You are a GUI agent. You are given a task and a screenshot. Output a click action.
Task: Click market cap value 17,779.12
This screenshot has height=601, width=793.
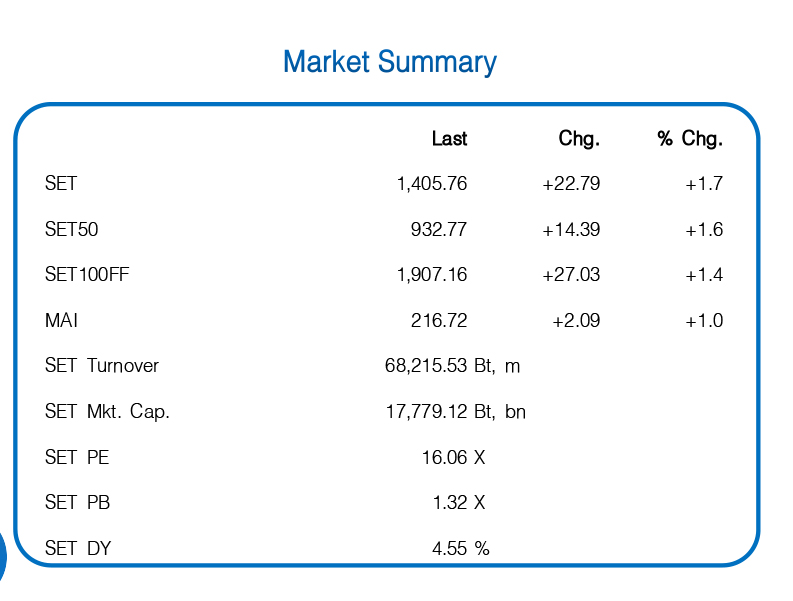coord(427,412)
